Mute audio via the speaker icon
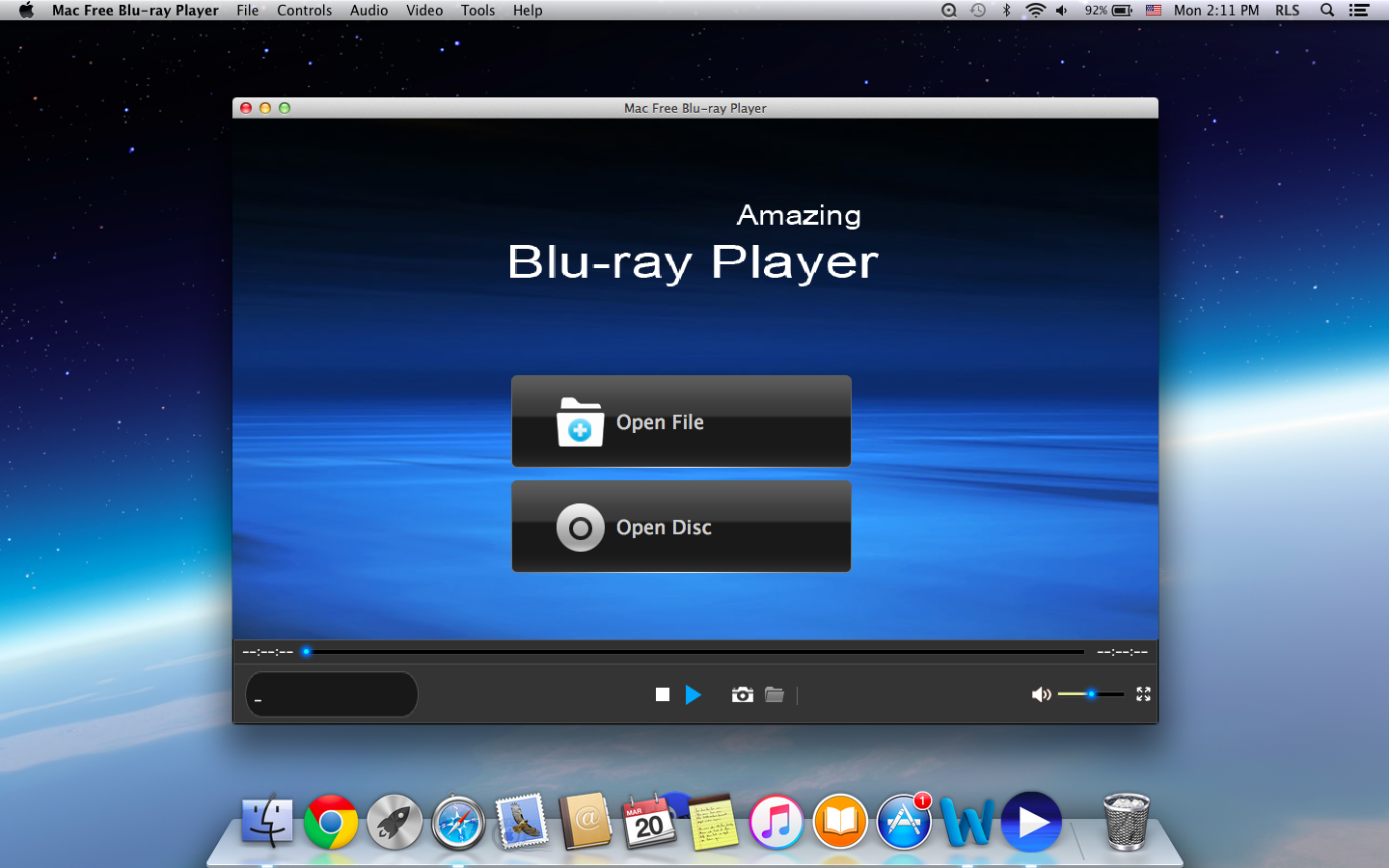This screenshot has width=1389, height=868. 1041,694
